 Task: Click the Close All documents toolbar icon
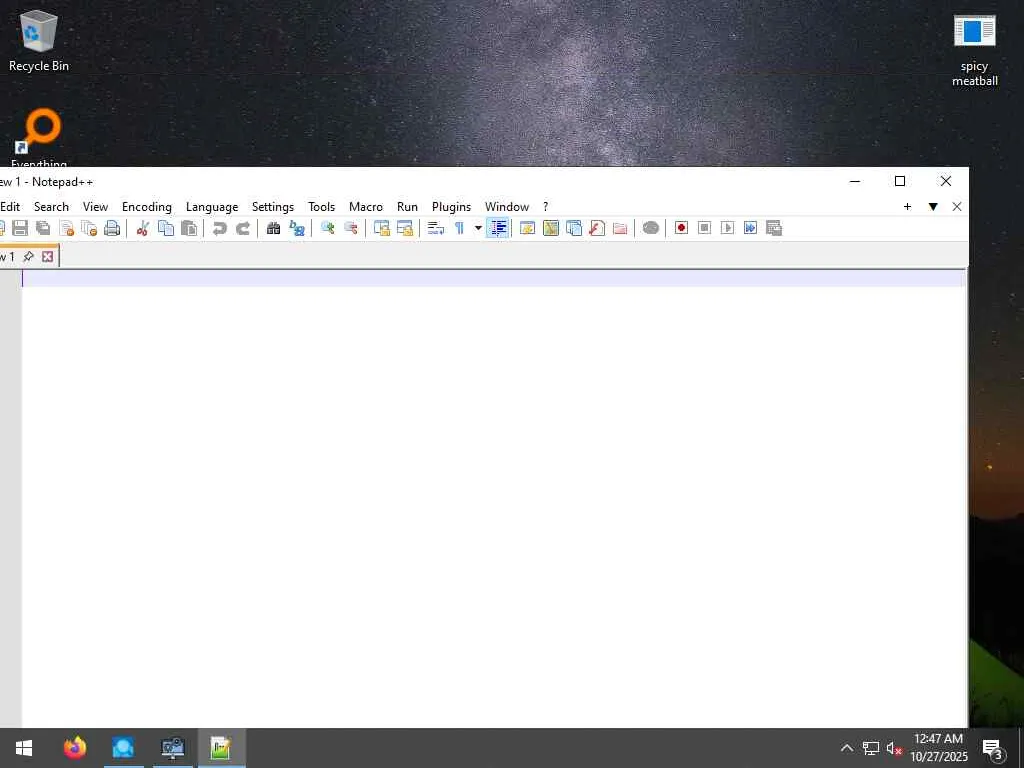coord(89,228)
